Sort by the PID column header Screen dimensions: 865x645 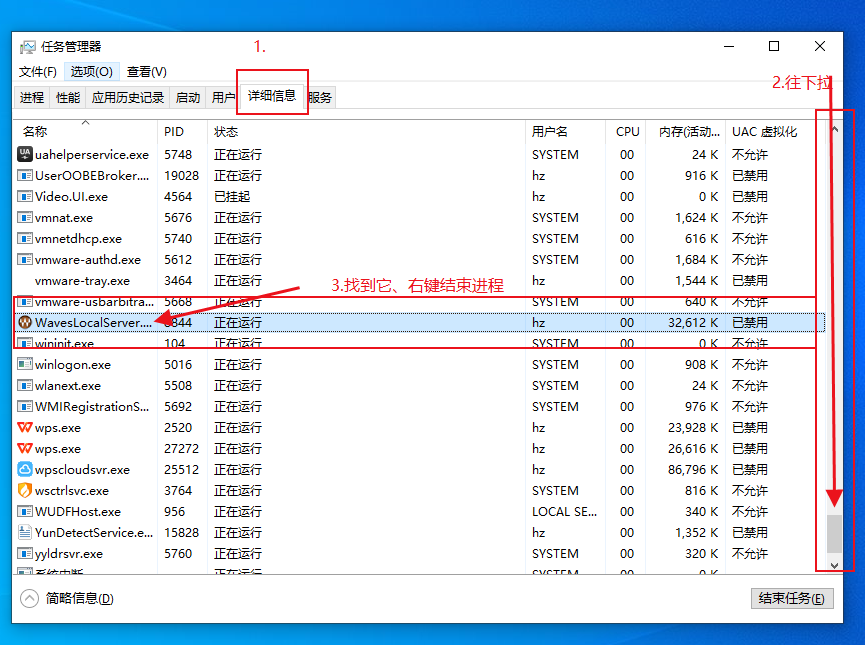(183, 131)
